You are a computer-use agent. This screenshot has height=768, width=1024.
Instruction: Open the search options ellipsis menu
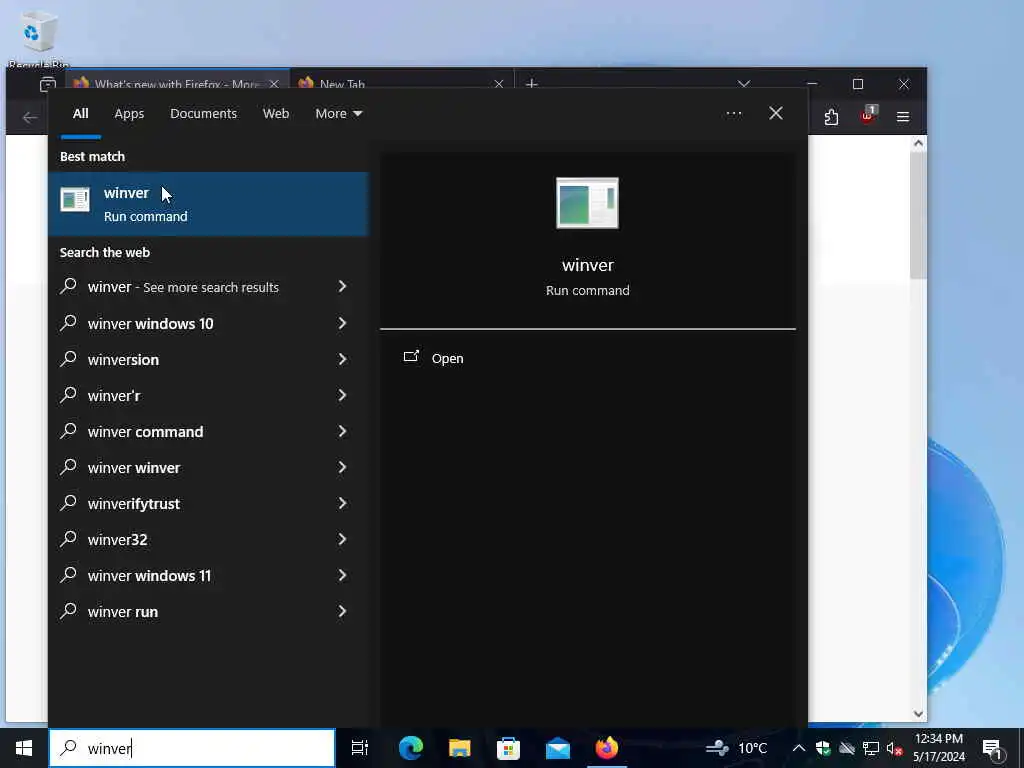pos(733,114)
